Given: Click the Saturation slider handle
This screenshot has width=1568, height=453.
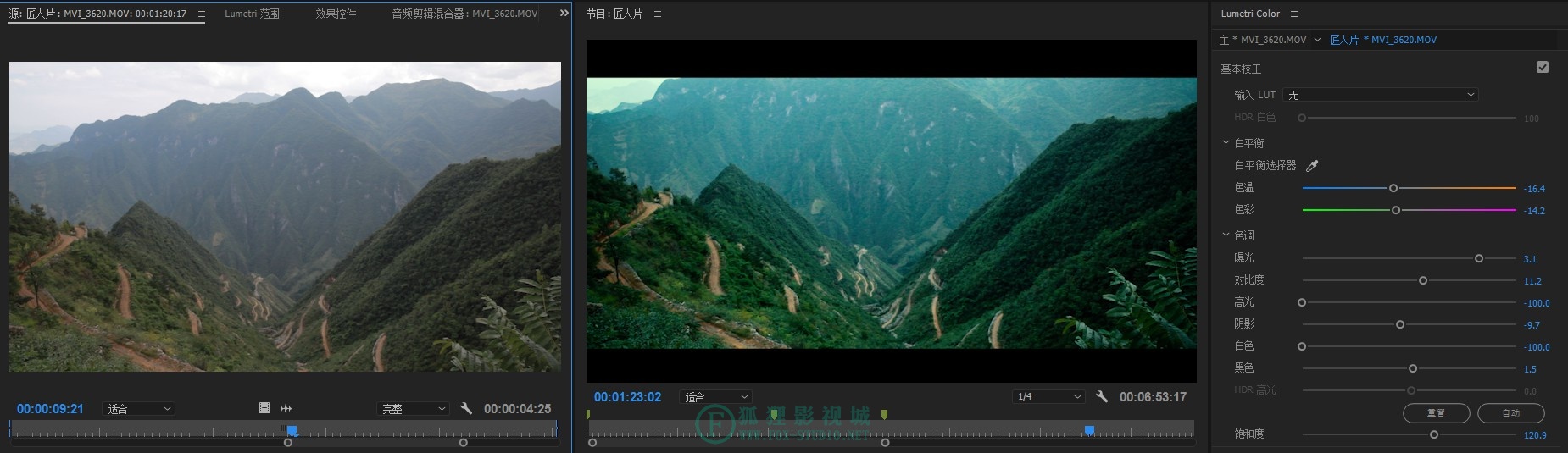Looking at the screenshot, I should click(x=1434, y=434).
